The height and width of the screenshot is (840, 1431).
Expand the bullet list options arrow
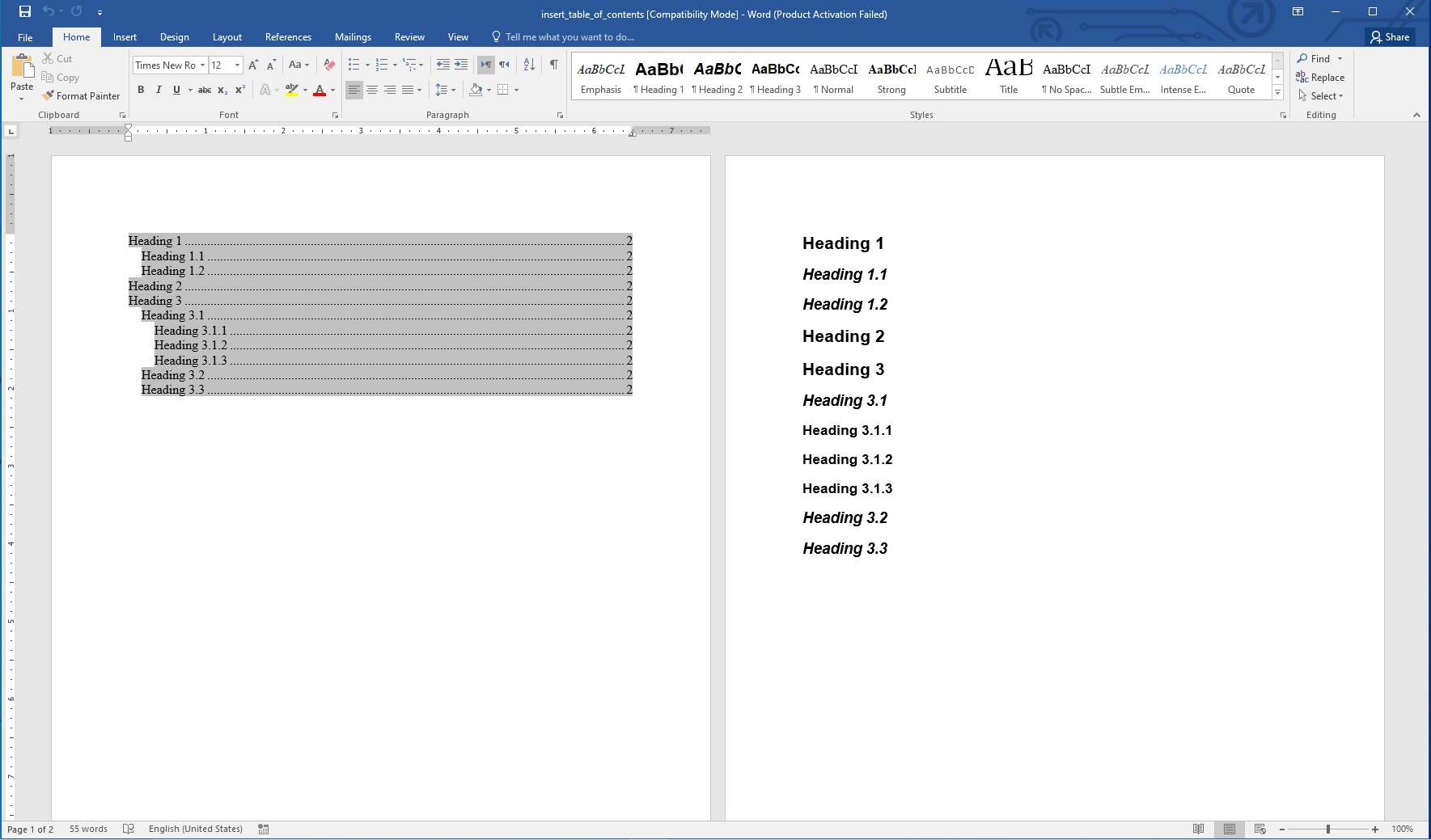(x=366, y=65)
